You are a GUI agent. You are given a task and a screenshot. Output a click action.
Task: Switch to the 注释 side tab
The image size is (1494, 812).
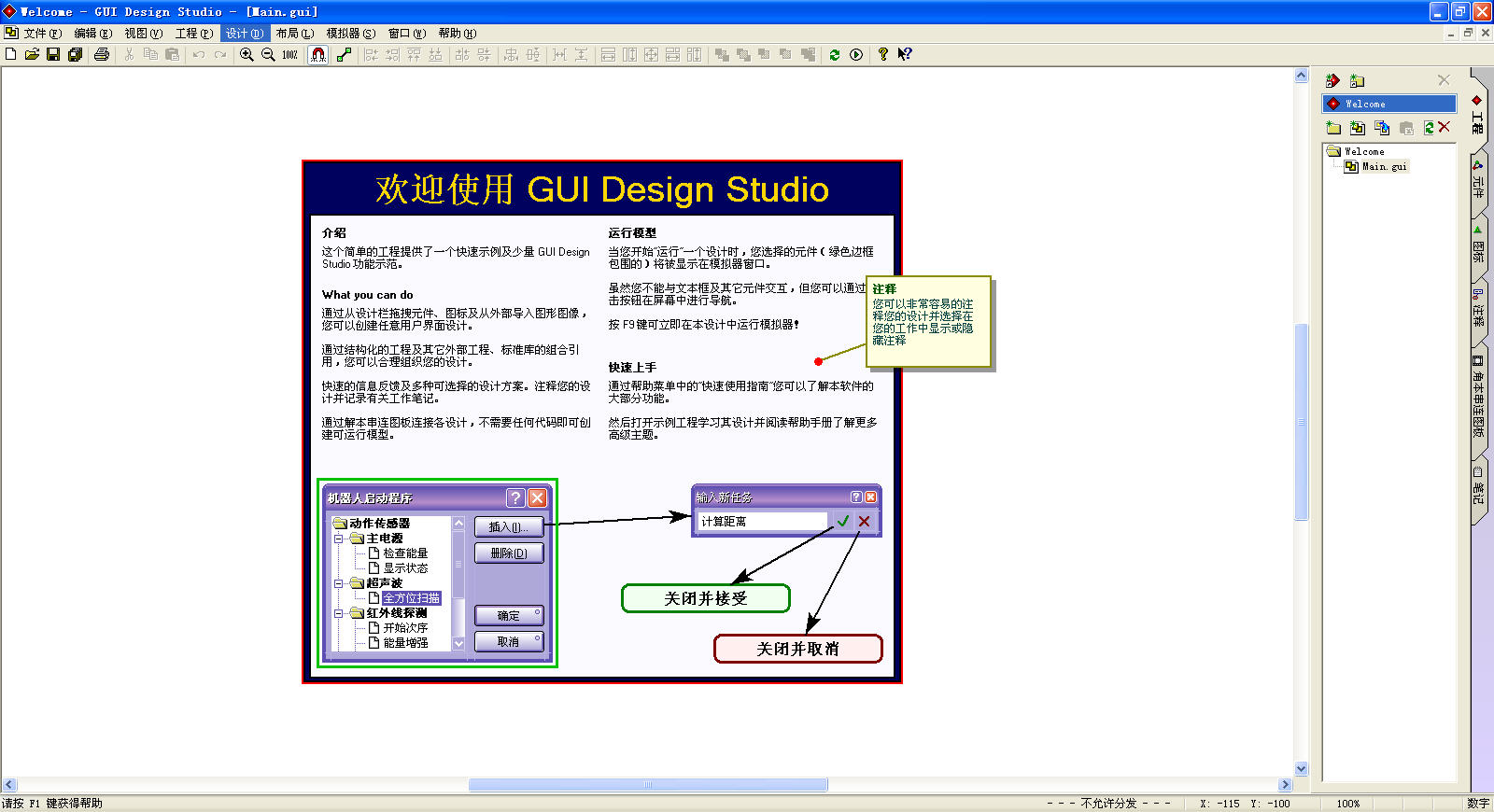(x=1477, y=310)
